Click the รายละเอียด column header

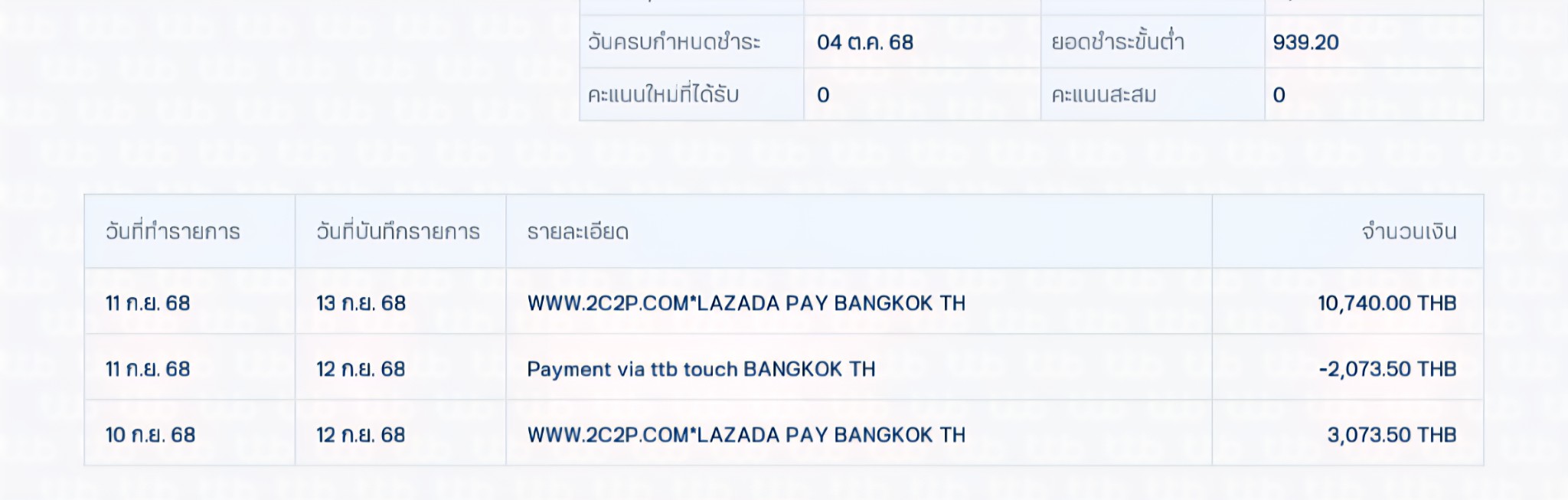coord(577,231)
